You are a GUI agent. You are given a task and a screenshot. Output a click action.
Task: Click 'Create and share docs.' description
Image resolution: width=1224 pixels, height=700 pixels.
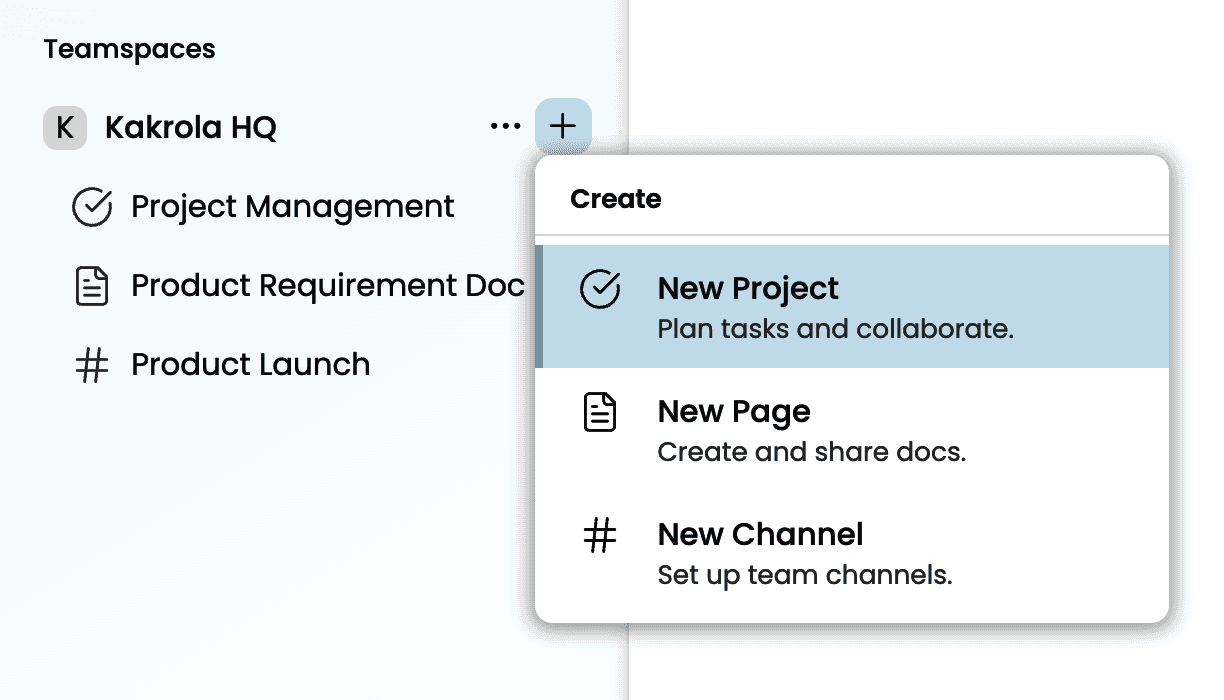[x=811, y=452]
